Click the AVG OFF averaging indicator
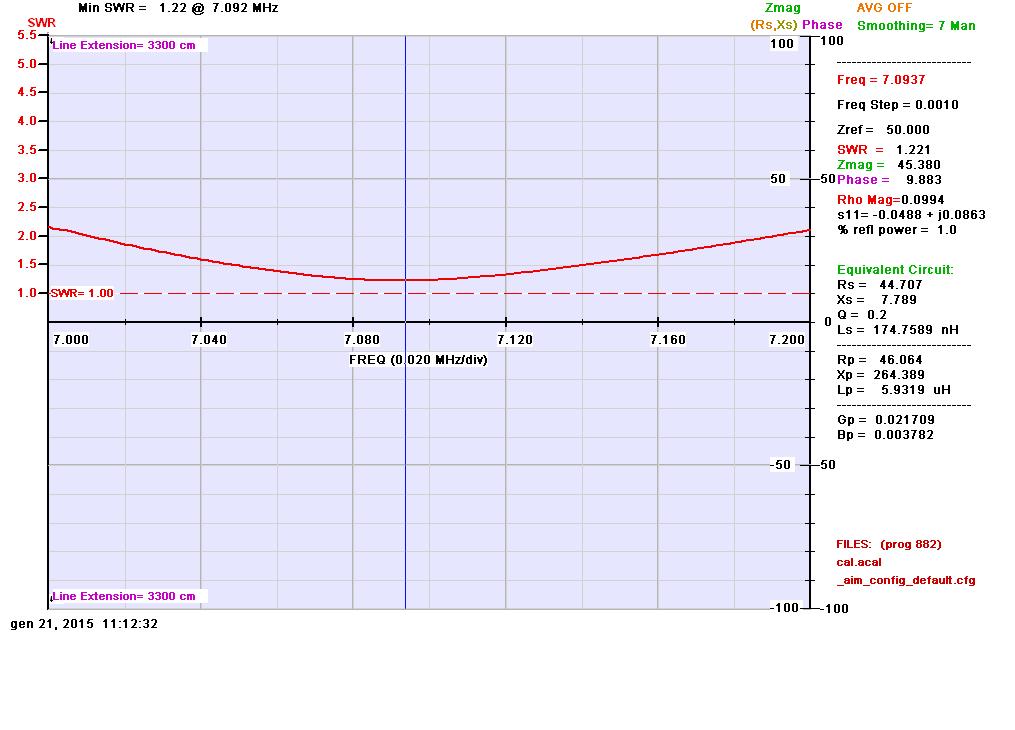 tap(884, 8)
